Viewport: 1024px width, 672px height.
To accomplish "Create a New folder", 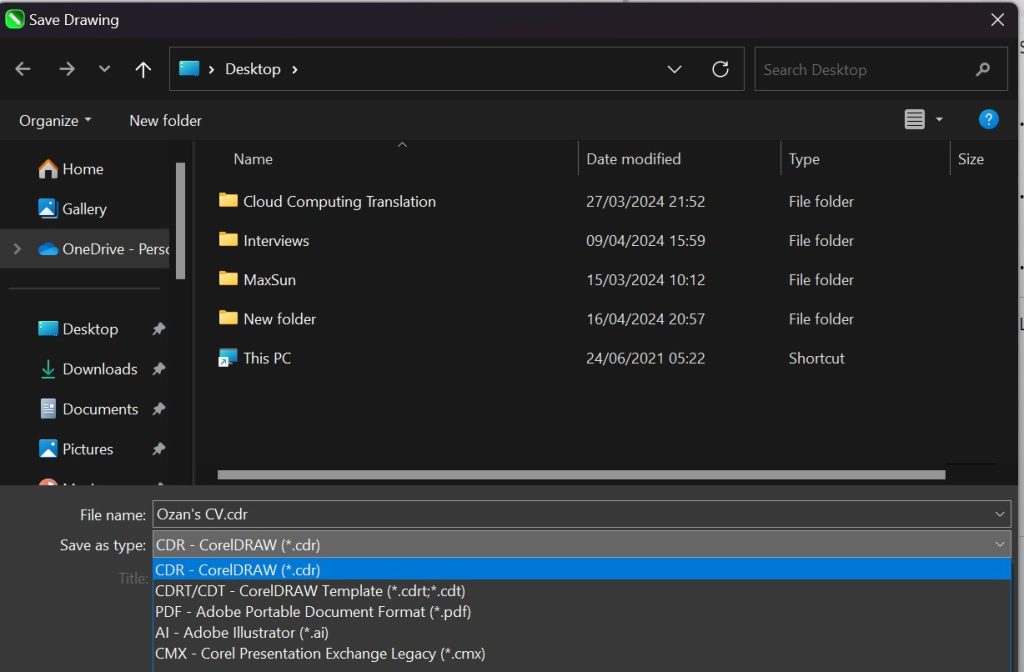I will click(165, 121).
